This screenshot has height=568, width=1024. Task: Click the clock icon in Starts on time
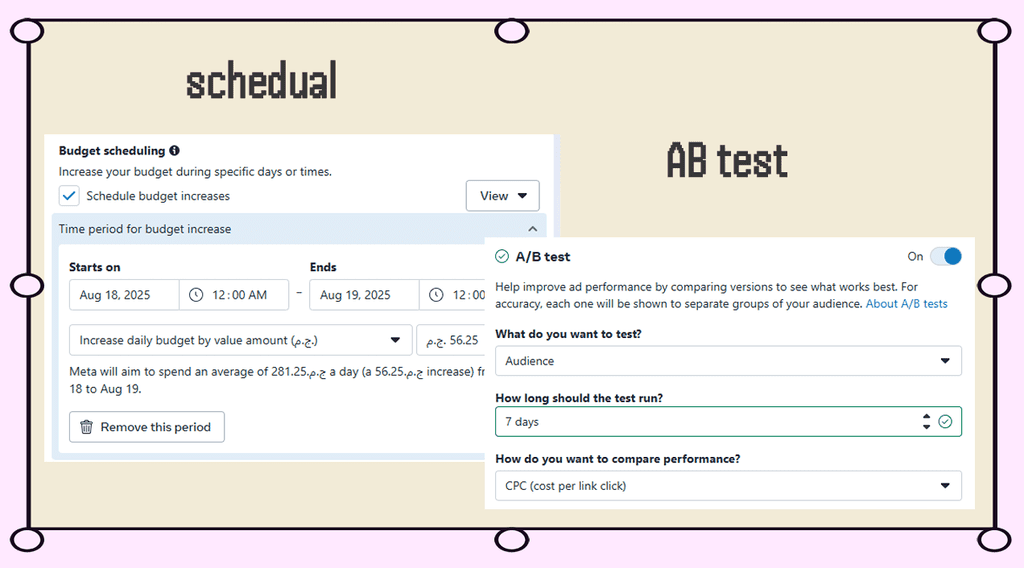pyautogui.click(x=196, y=295)
